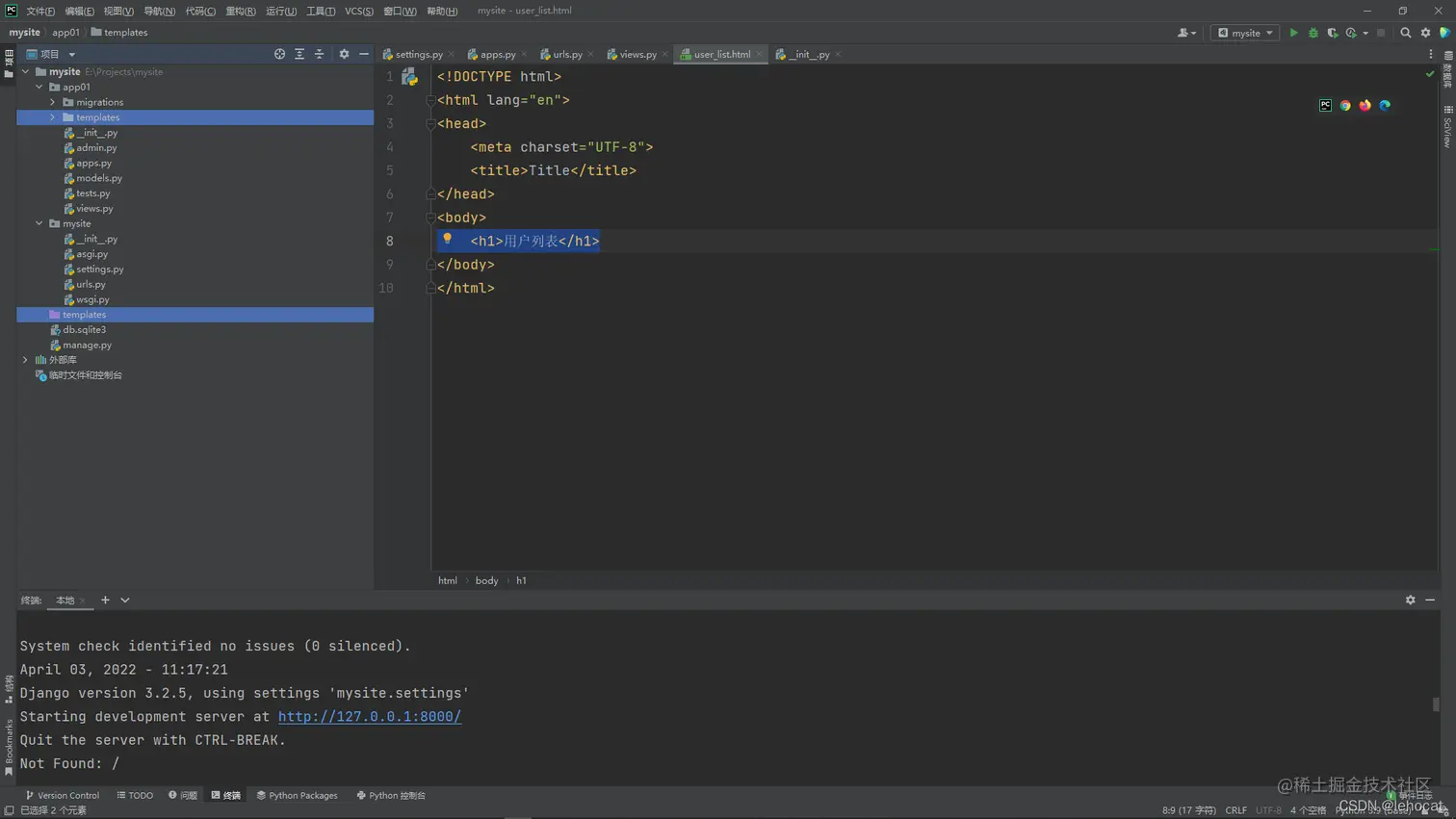
Task: Click app01 in navigation breadcrumb
Action: click(65, 33)
